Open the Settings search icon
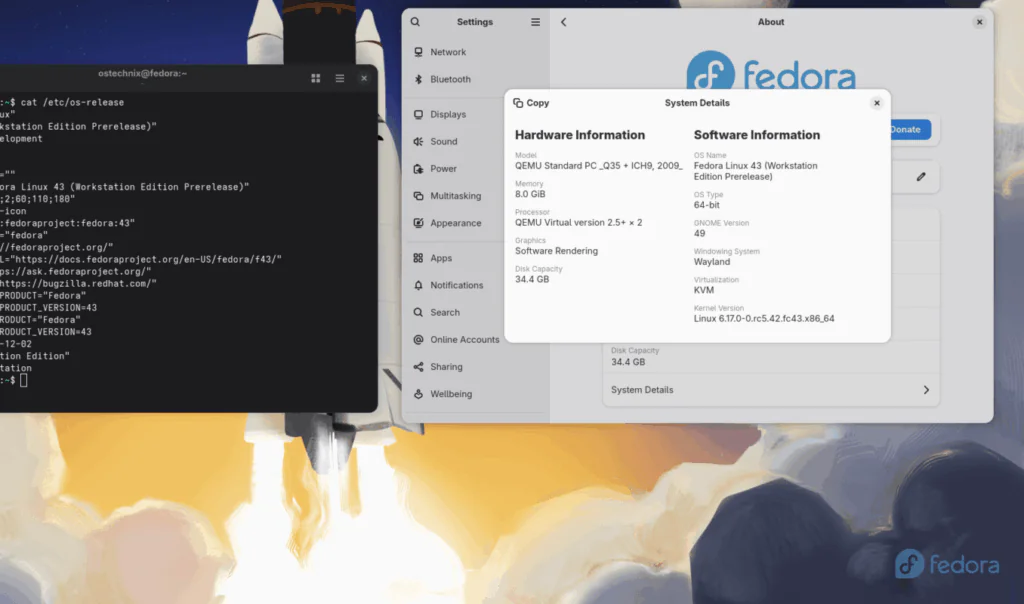Viewport: 1024px width, 604px height. (415, 22)
